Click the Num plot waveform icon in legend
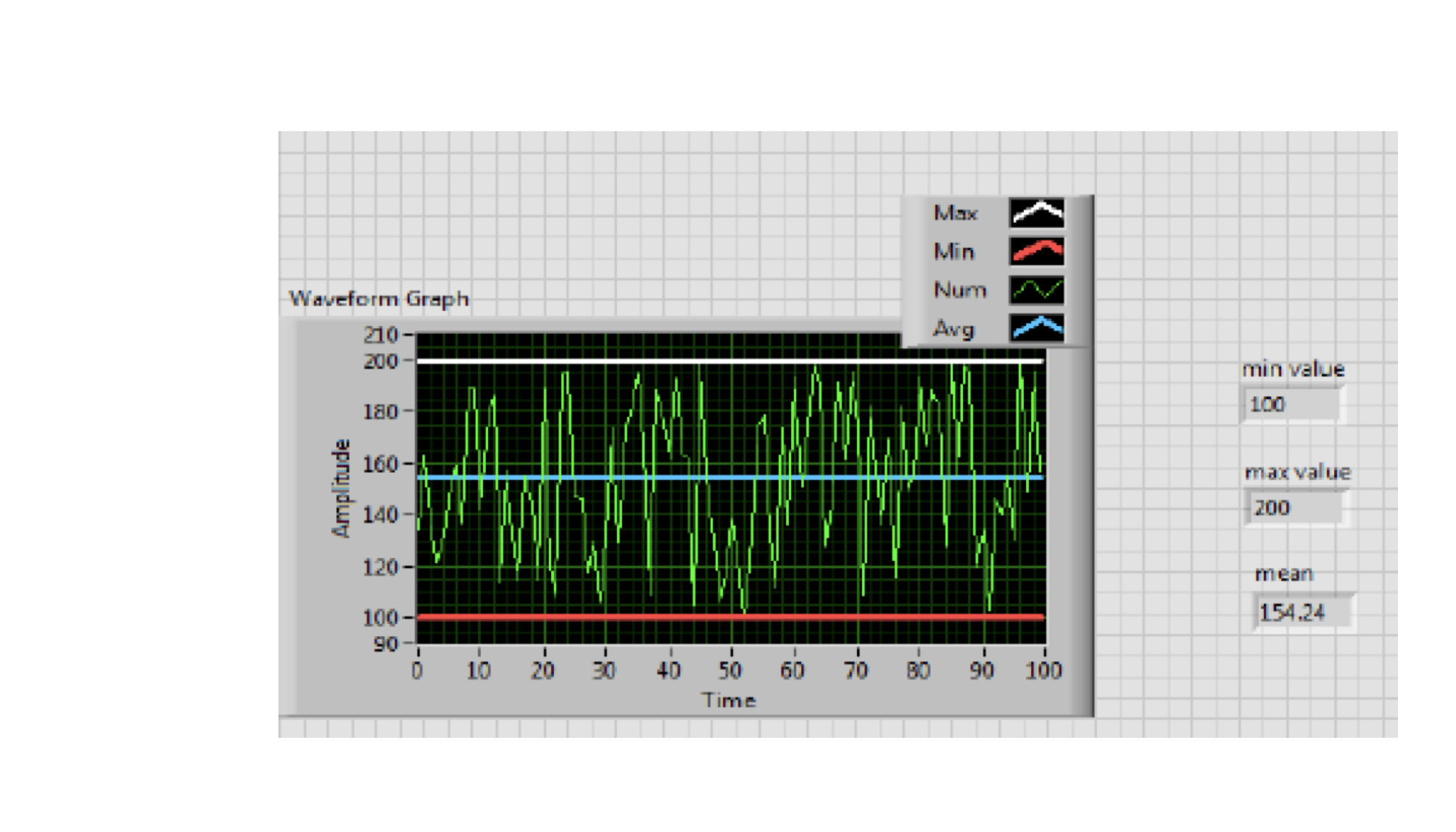The height and width of the screenshot is (832, 1456). coord(1035,290)
